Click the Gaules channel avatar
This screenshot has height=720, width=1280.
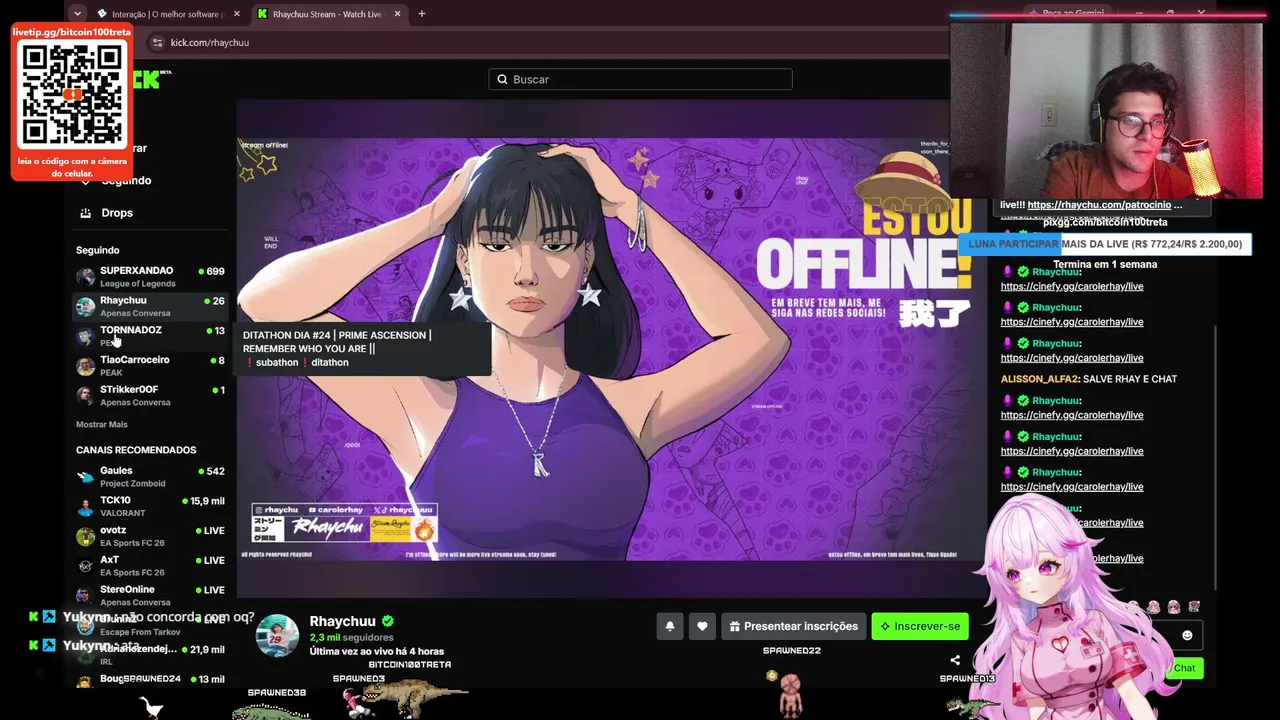coord(86,477)
